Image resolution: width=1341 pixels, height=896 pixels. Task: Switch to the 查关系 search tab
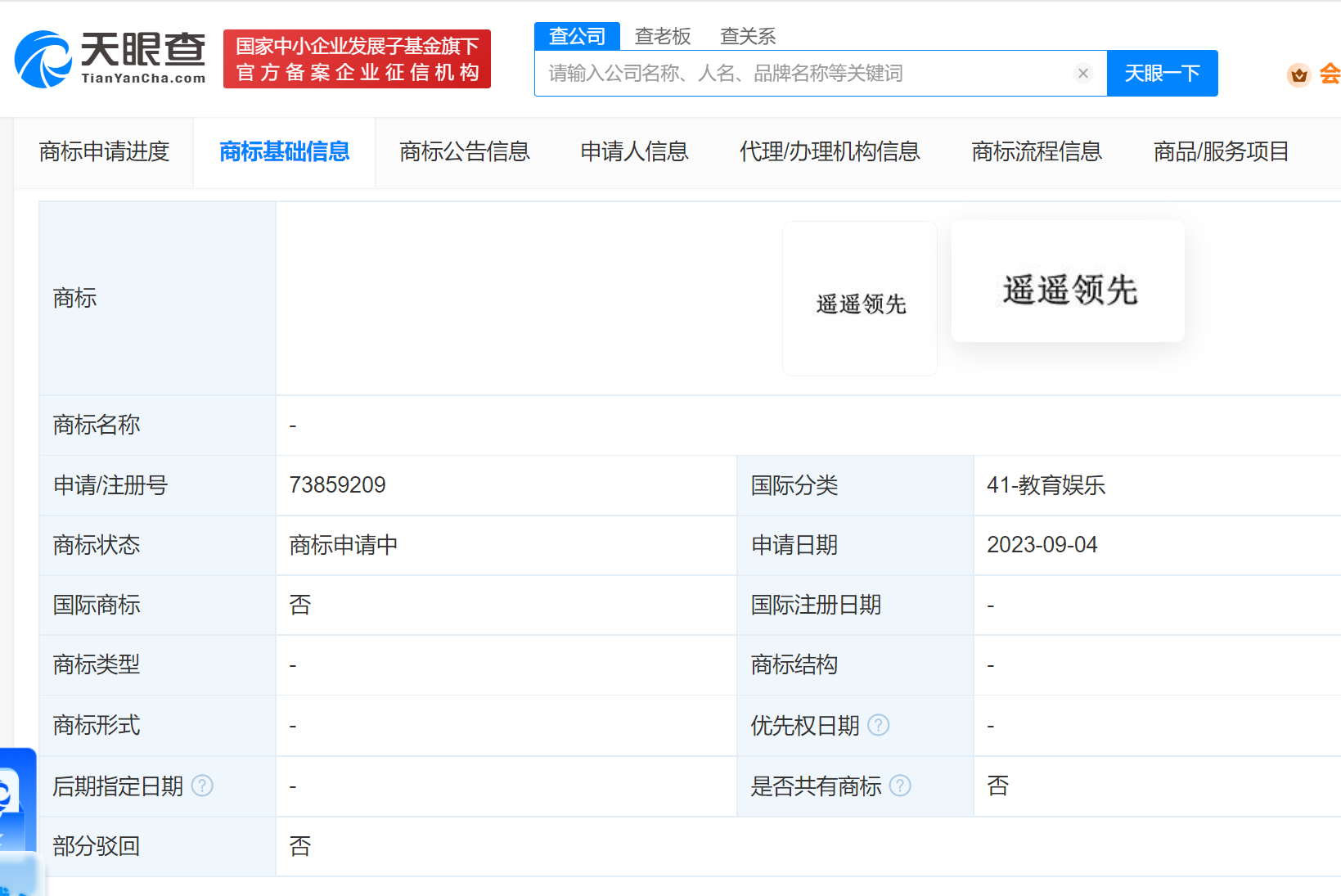pyautogui.click(x=748, y=36)
